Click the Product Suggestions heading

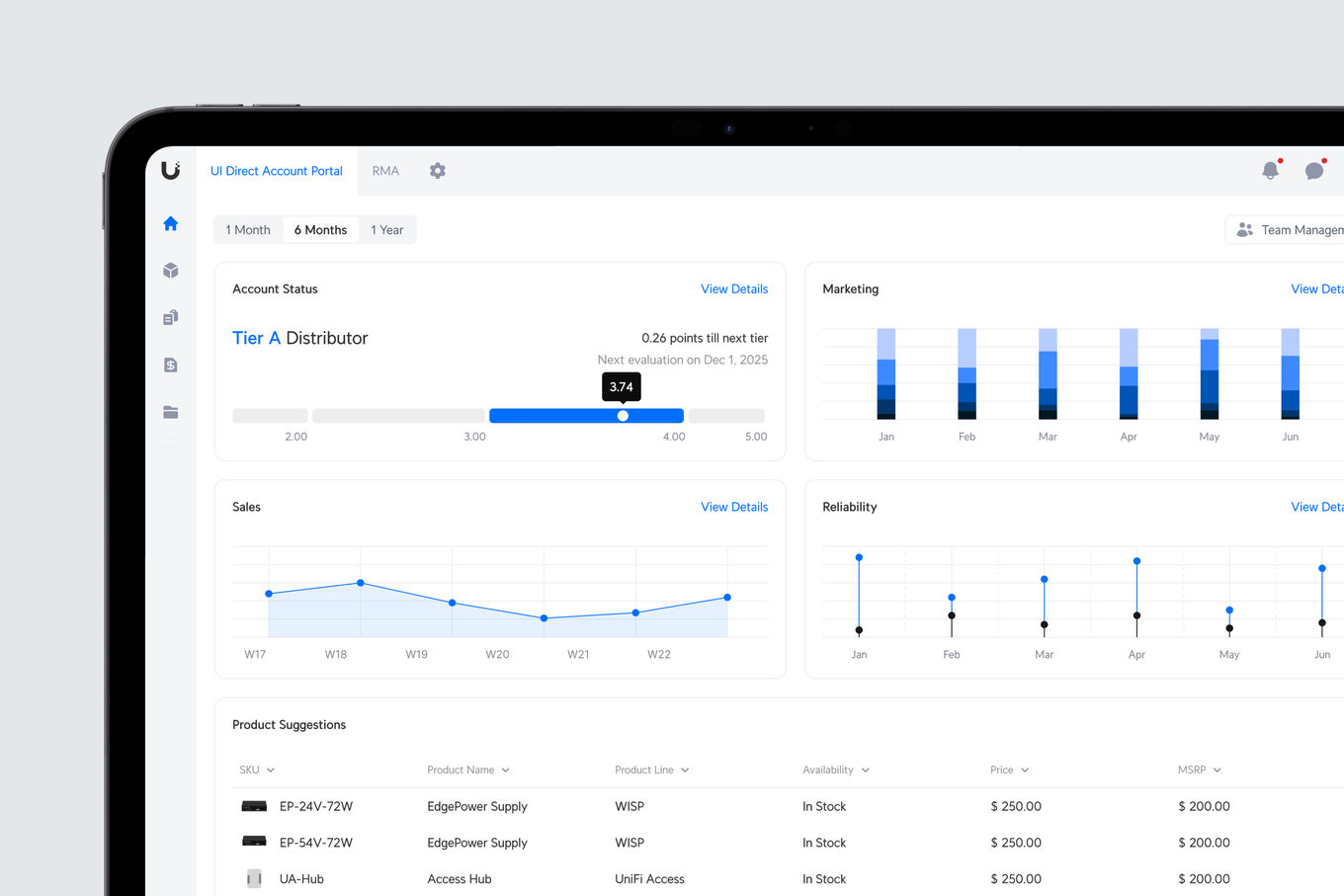[x=289, y=724]
